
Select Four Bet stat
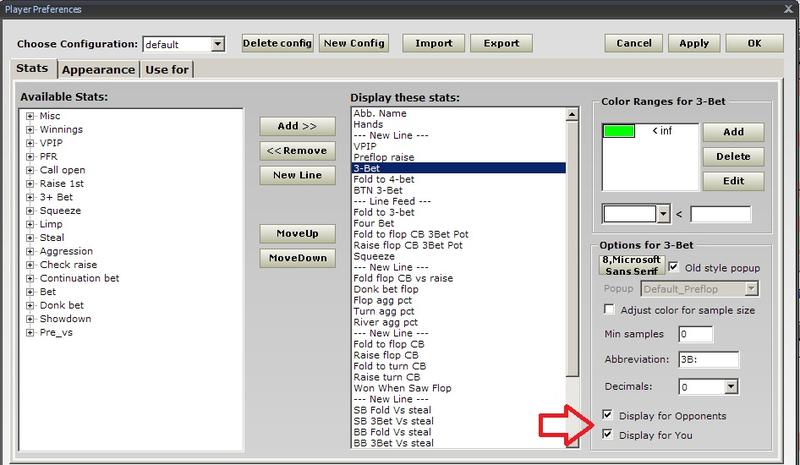(459, 223)
